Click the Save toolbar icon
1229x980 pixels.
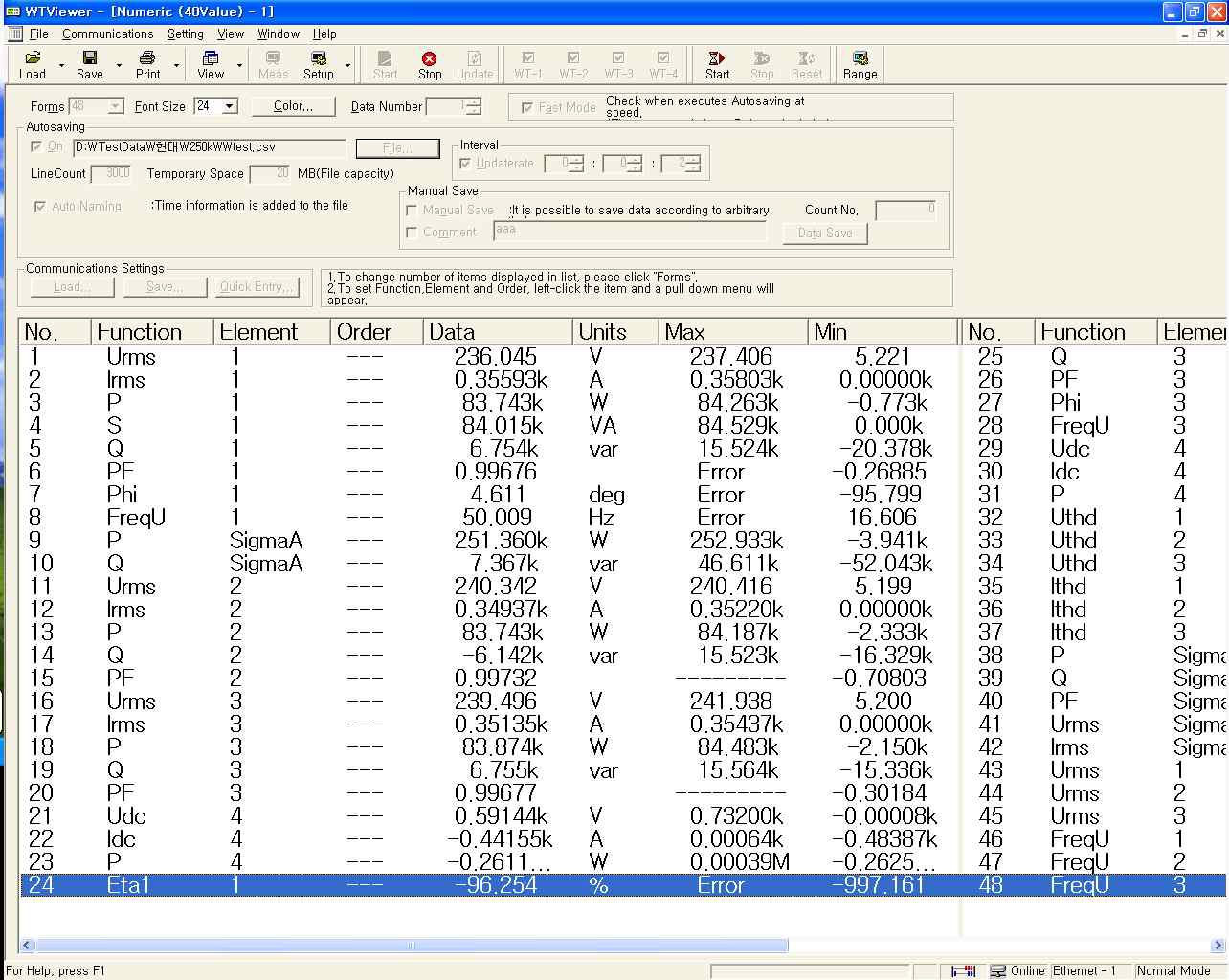coord(90,64)
